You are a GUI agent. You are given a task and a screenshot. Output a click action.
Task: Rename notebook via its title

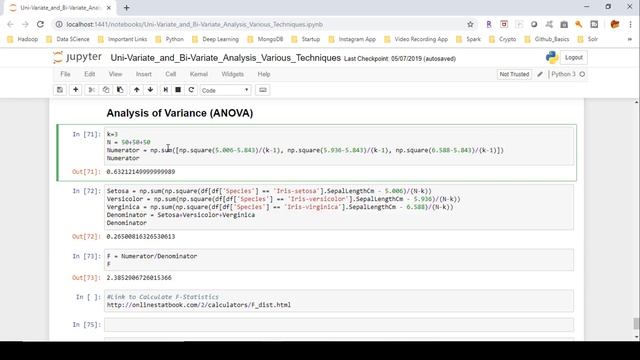coord(225,58)
